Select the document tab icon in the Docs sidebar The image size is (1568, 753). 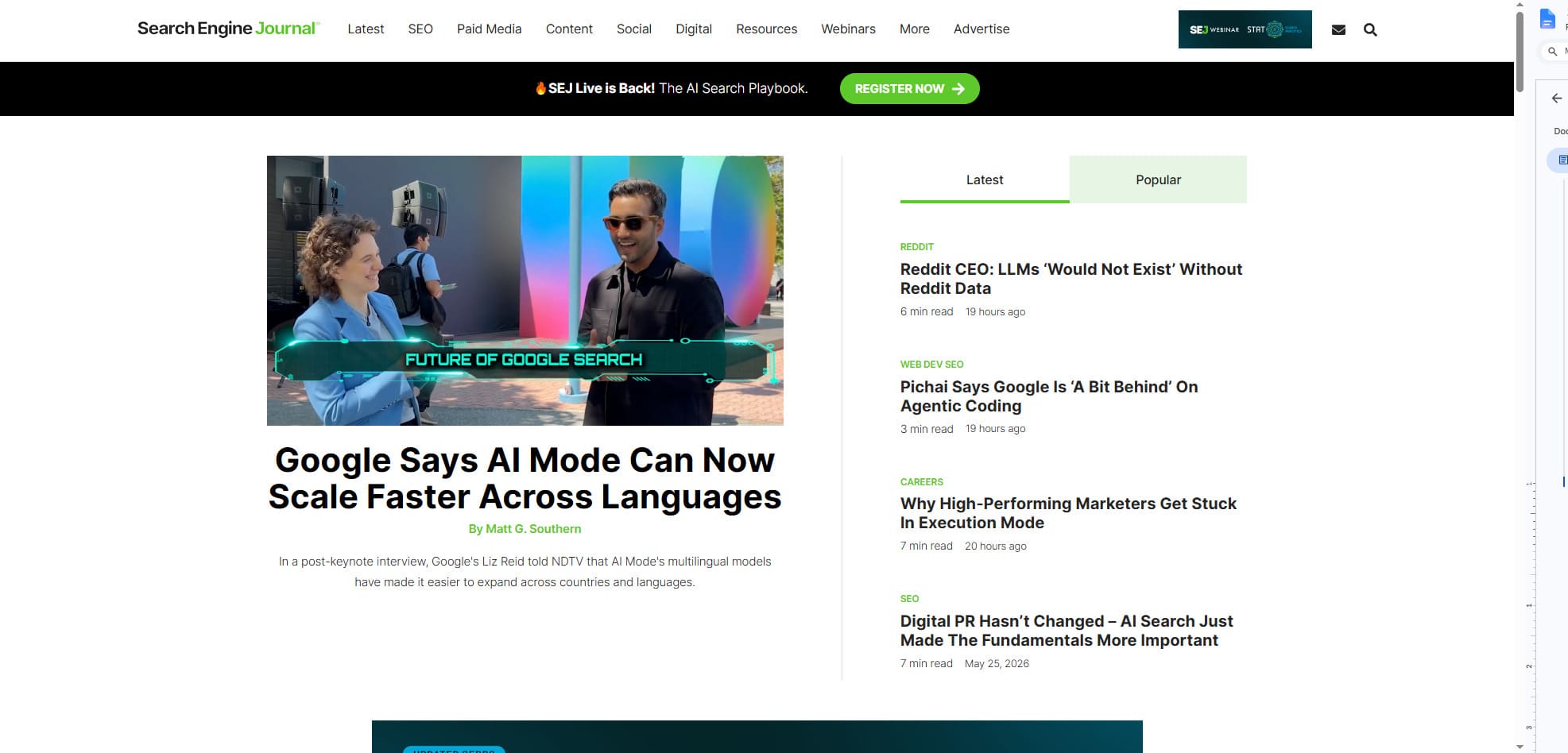[1562, 160]
